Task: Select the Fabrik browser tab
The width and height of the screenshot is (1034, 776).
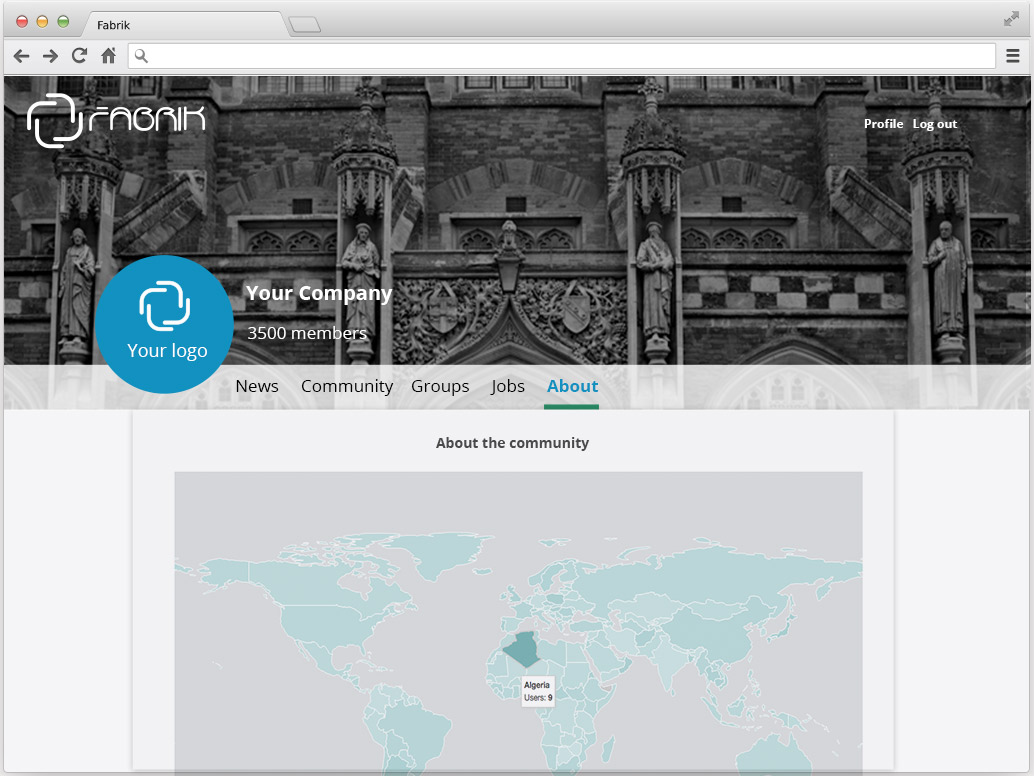Action: [x=185, y=25]
